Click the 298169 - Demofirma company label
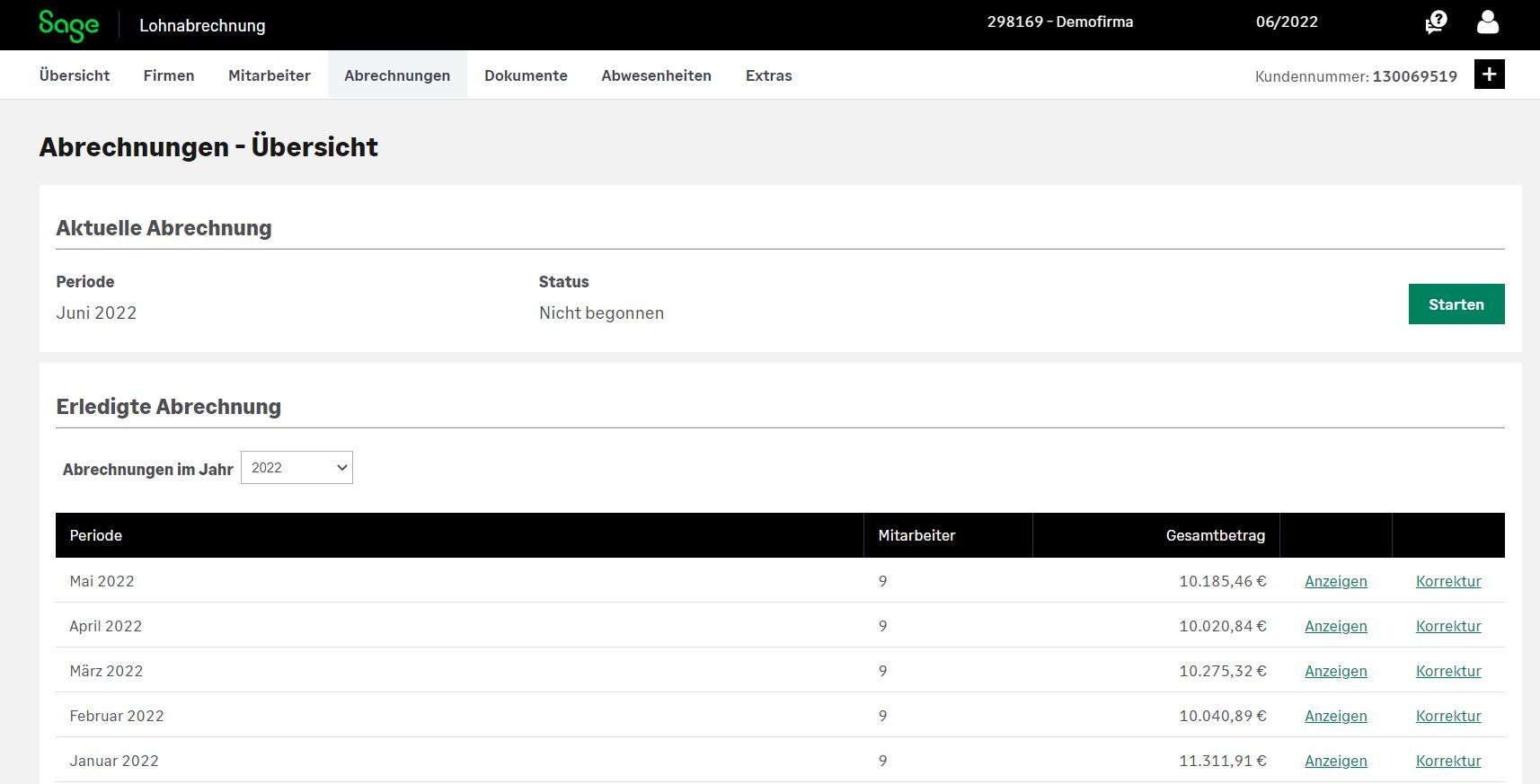This screenshot has height=784, width=1540. (1060, 22)
